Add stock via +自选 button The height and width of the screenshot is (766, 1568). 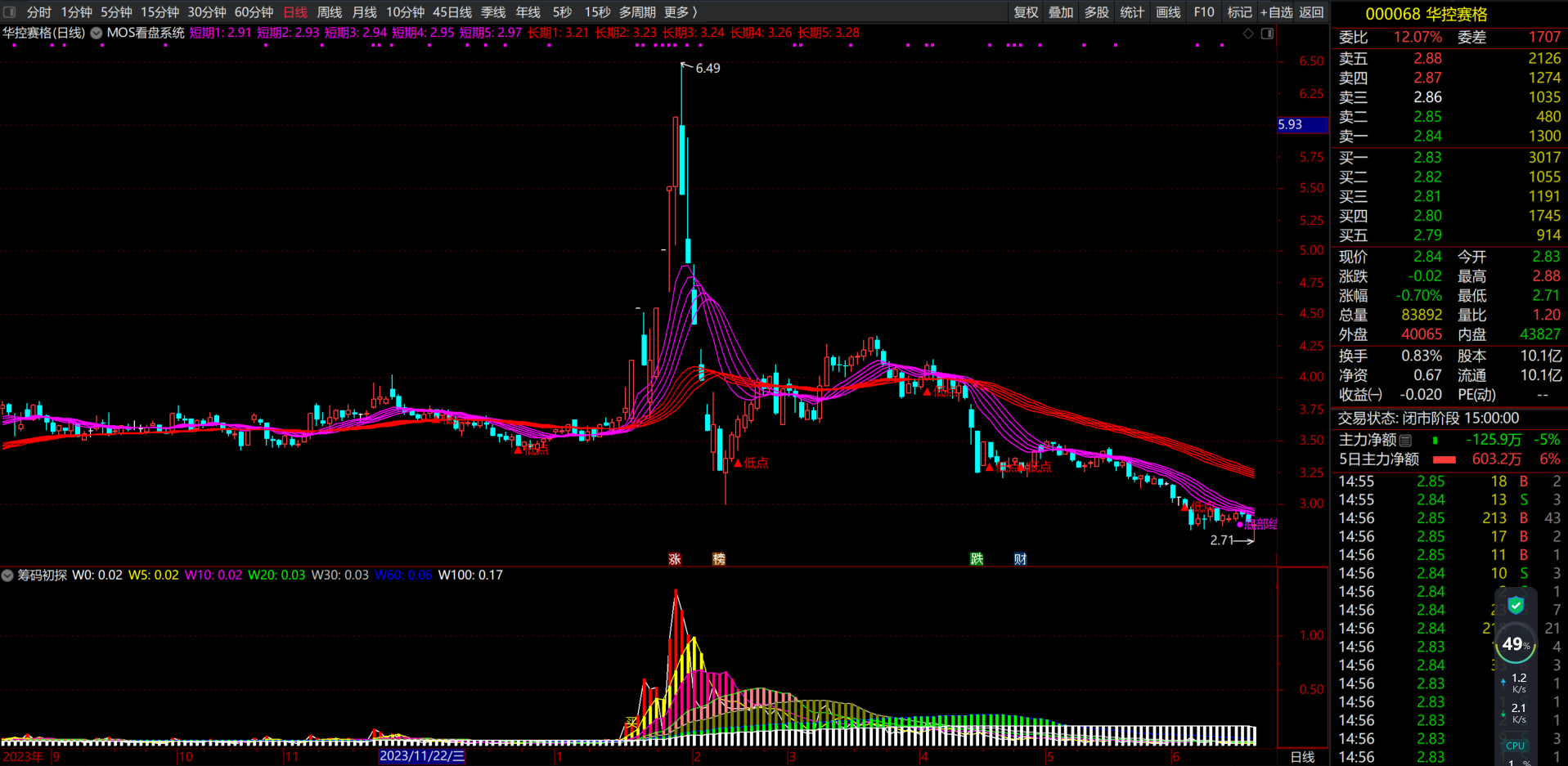click(x=1276, y=12)
